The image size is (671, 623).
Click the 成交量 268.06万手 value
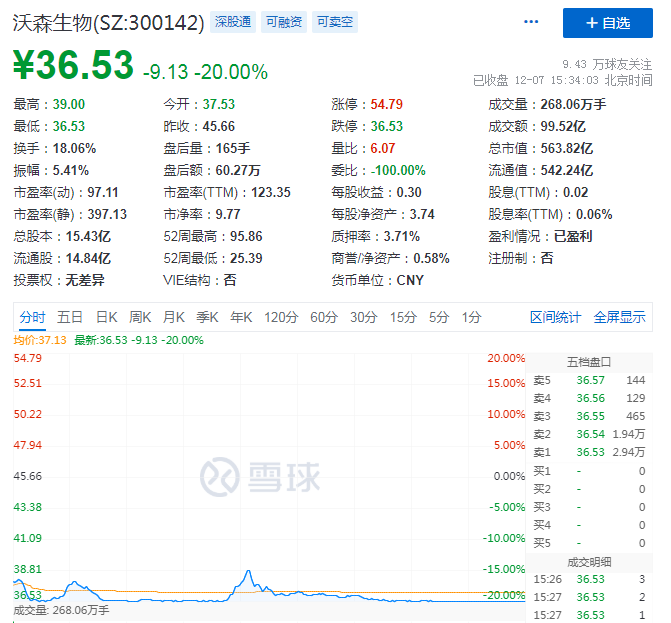(x=573, y=104)
